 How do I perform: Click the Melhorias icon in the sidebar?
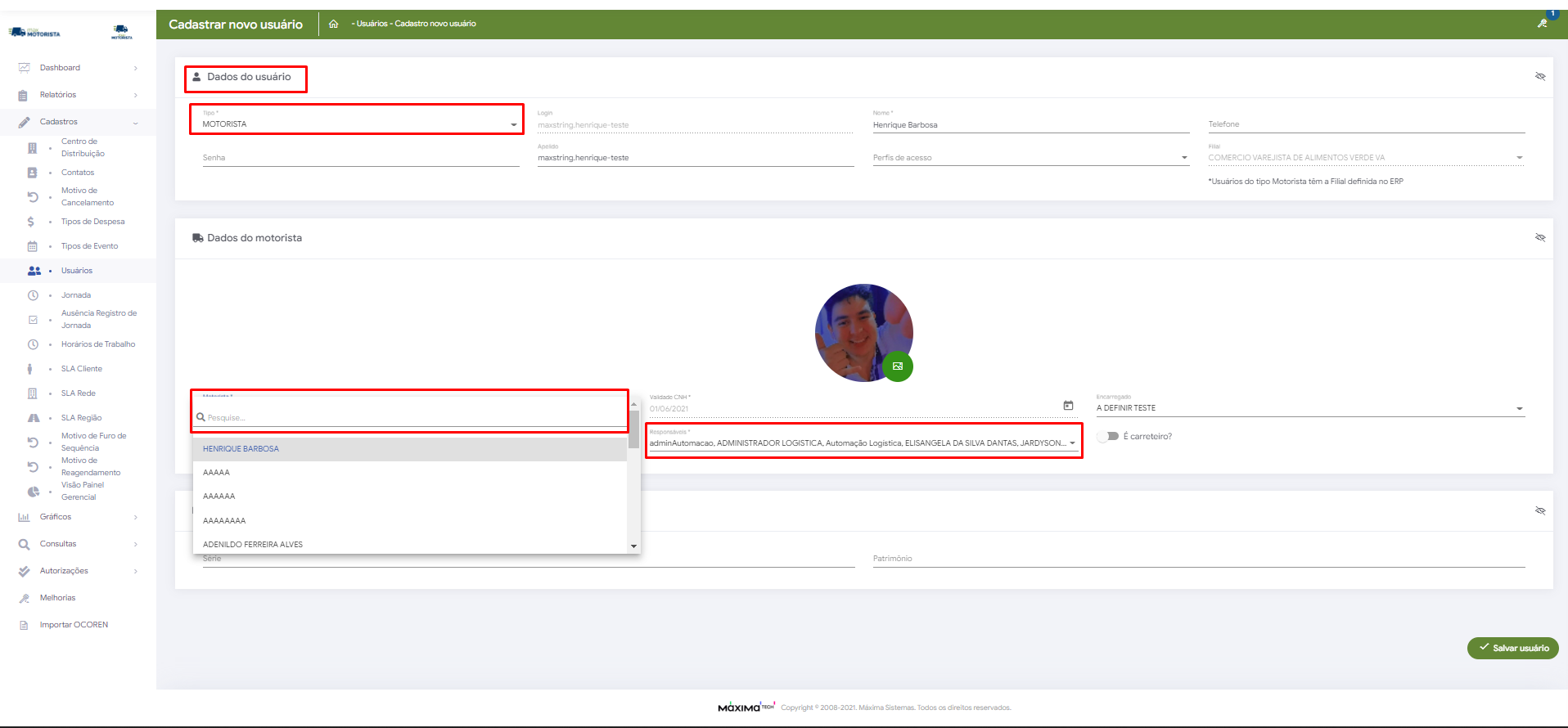[x=24, y=598]
